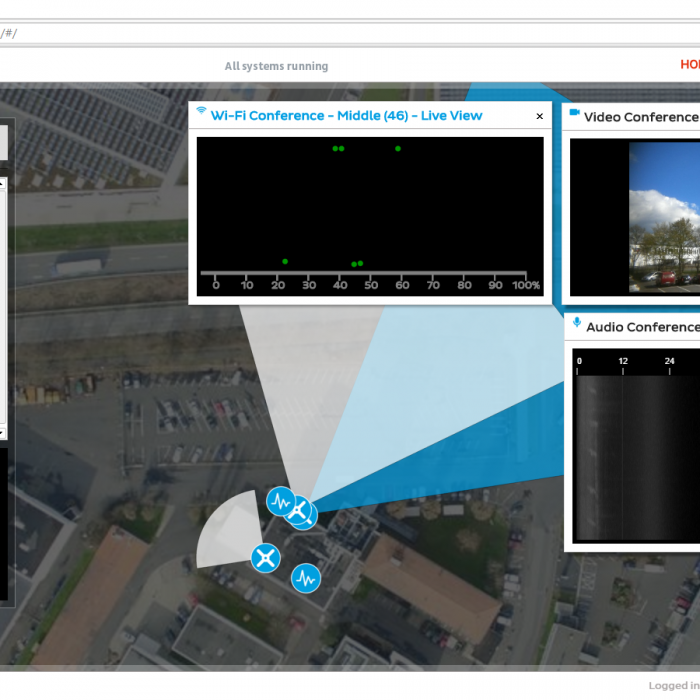Click the red HO navigation link in header
The image size is (700, 700).
(690, 65)
